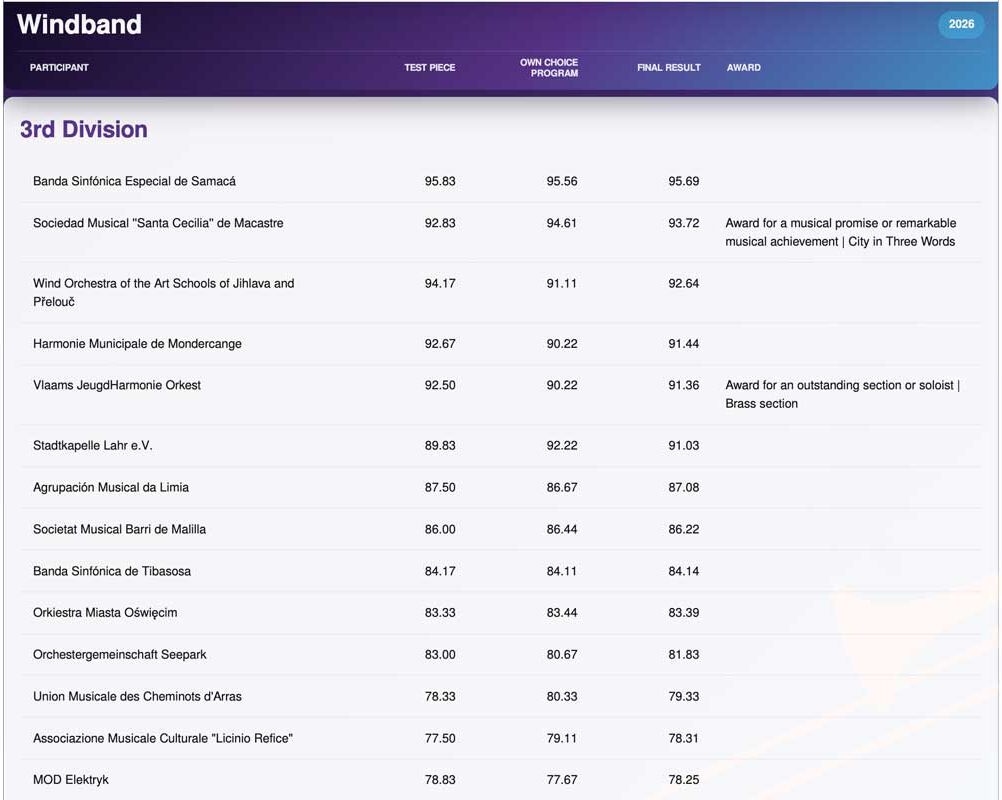The width and height of the screenshot is (1002, 800).
Task: Click the 3rd Division heading
Action: pos(84,129)
